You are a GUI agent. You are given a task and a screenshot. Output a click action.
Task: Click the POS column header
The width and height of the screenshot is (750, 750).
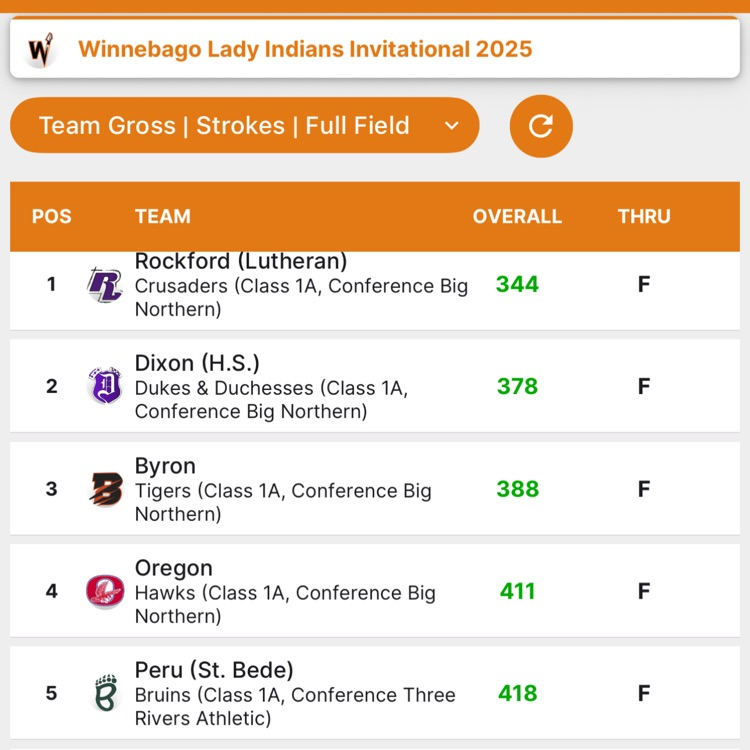(x=52, y=216)
